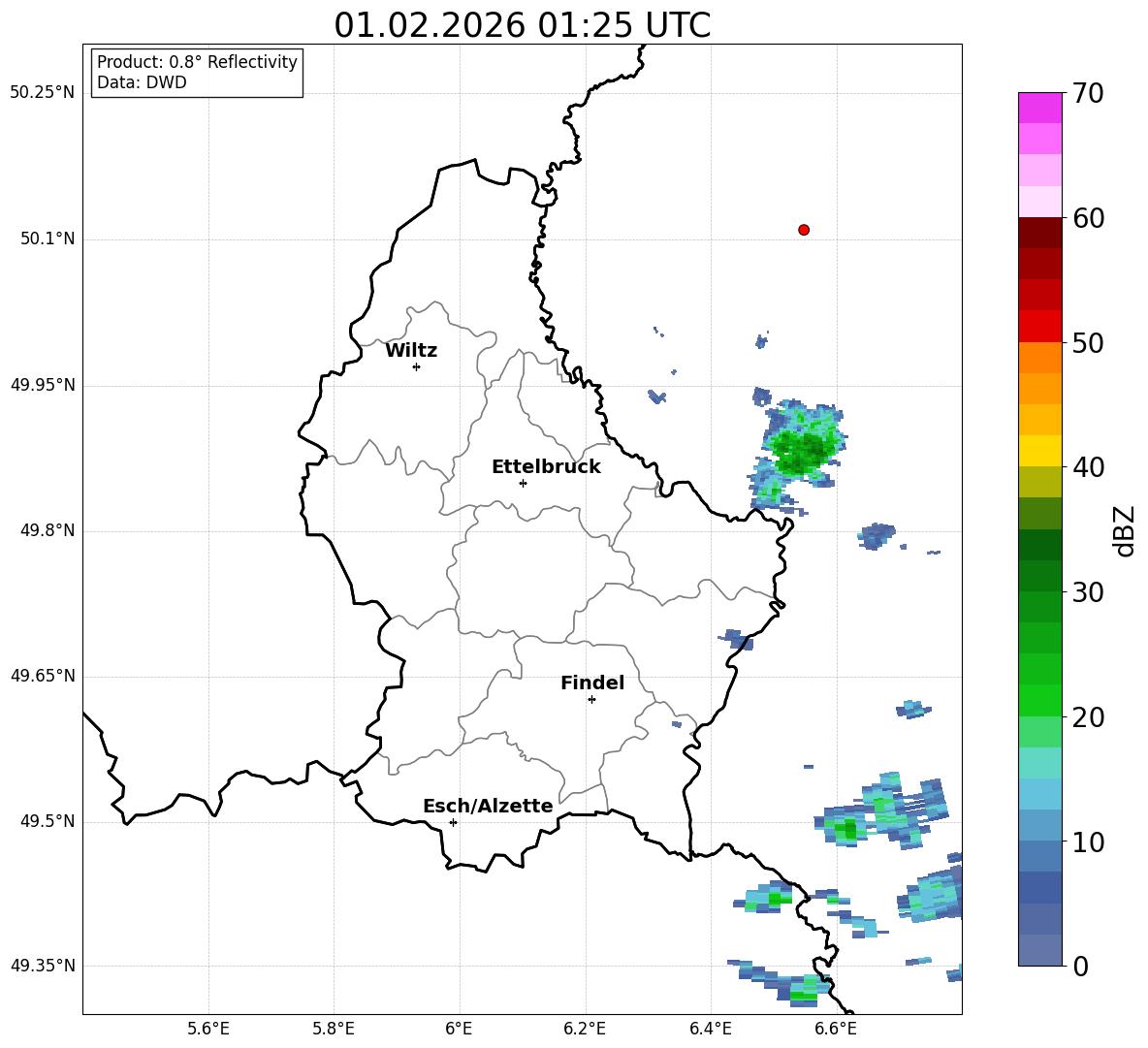Click the 40 label on the colorbar
Image resolution: width=1148 pixels, height=1048 pixels.
1087,467
